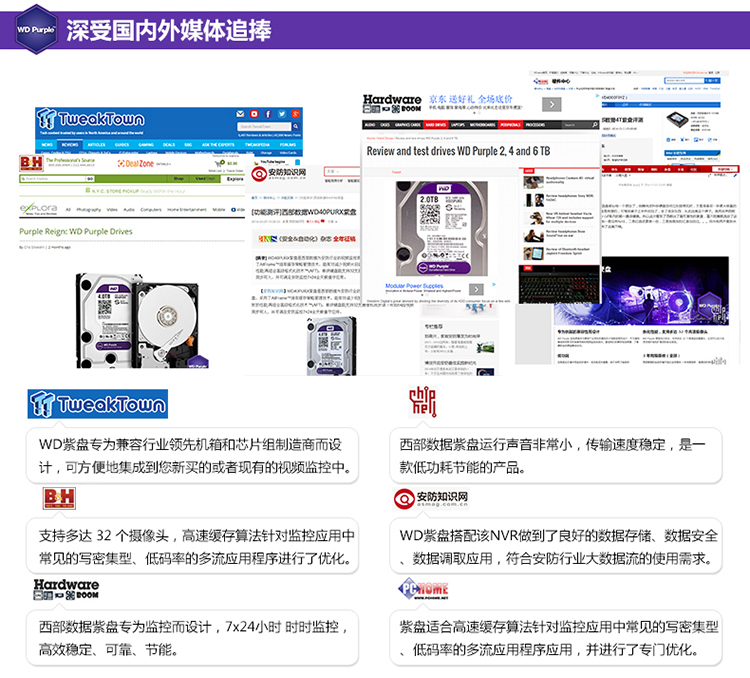The image size is (750, 678).
Task: Click the 安防知识网 logo in the website screenshot
Action: tap(279, 173)
